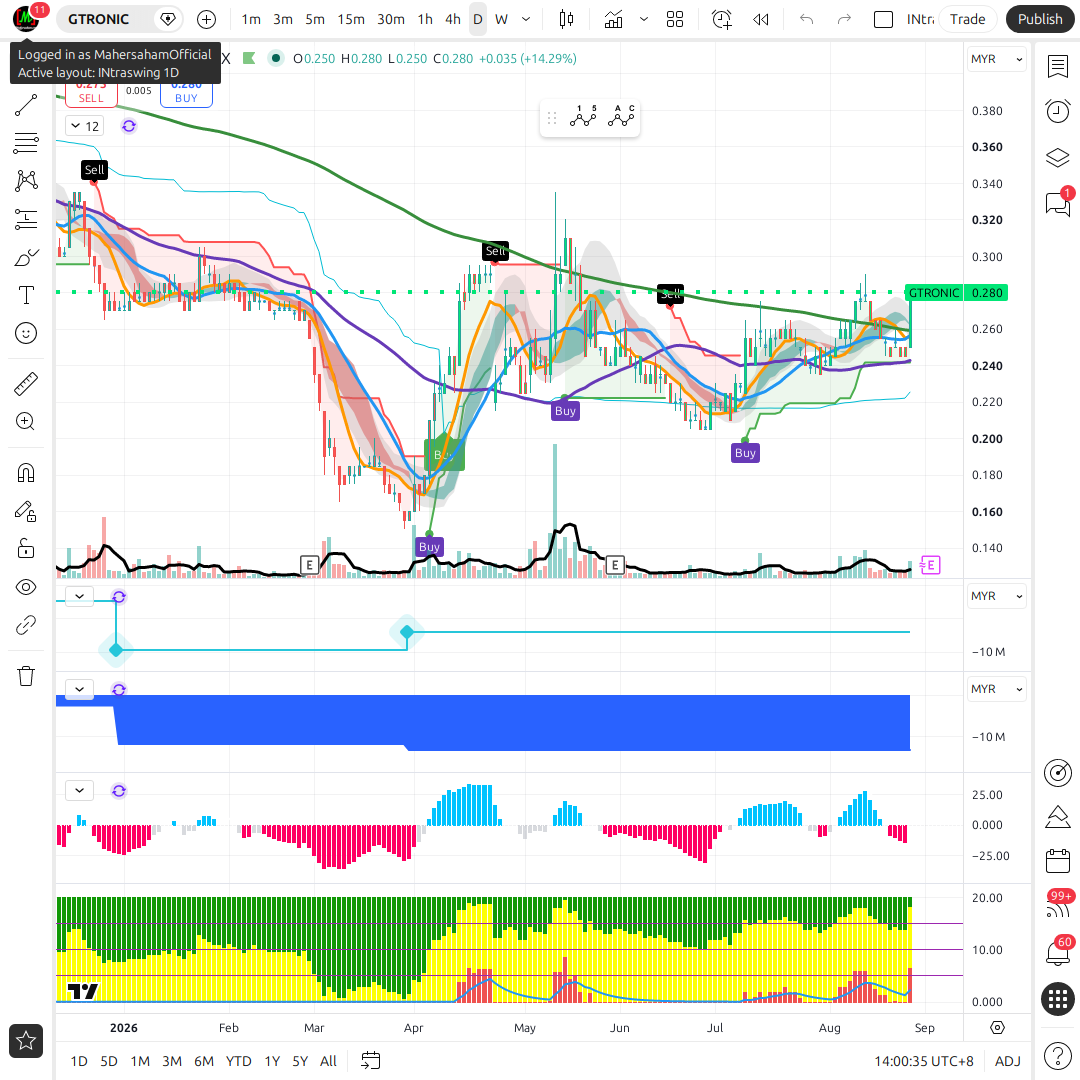Open the forecasting and measurement tools
The width and height of the screenshot is (1080, 1080).
(x=26, y=219)
